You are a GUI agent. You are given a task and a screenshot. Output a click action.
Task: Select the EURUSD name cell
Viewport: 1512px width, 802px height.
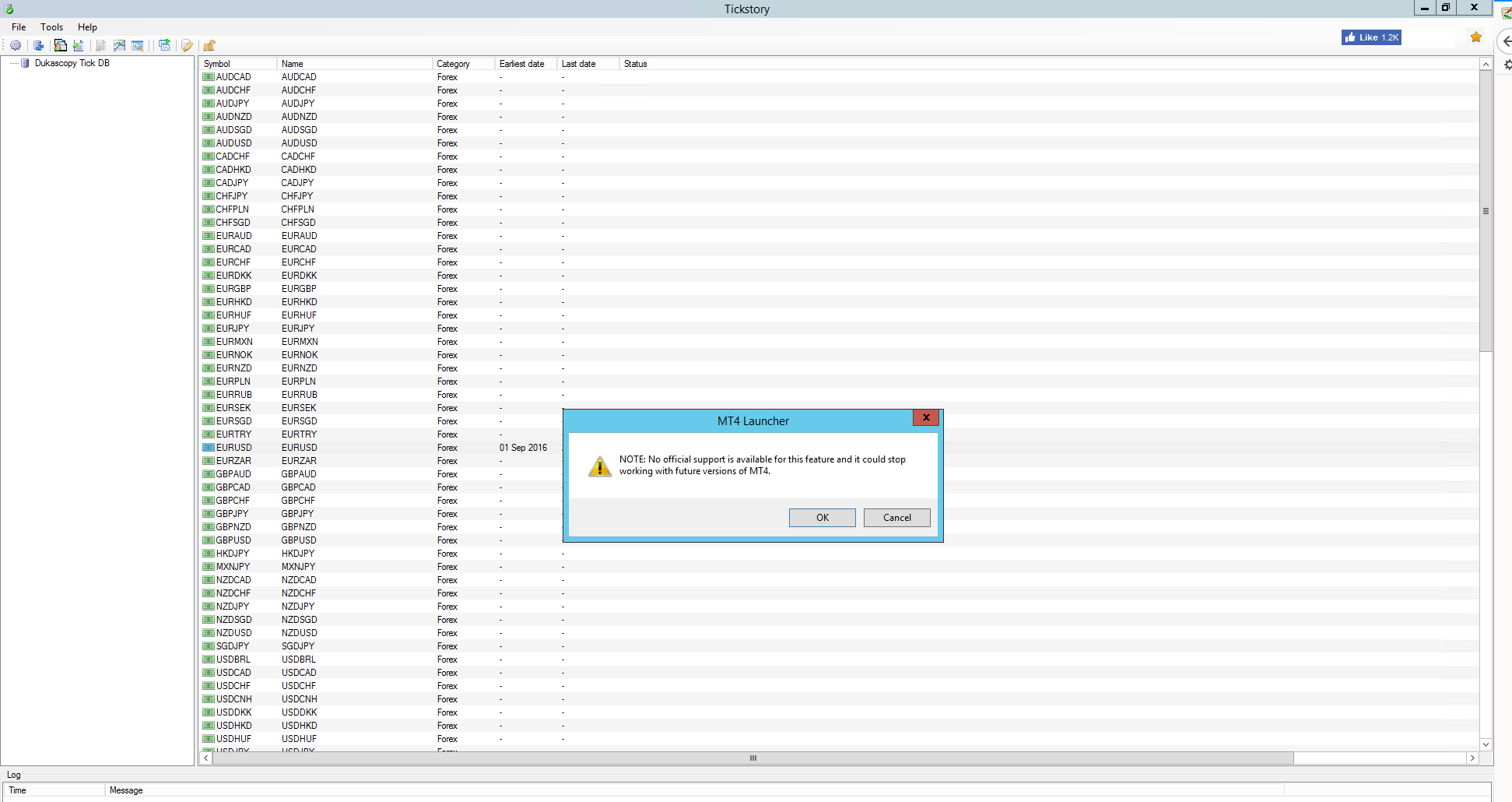coord(299,448)
